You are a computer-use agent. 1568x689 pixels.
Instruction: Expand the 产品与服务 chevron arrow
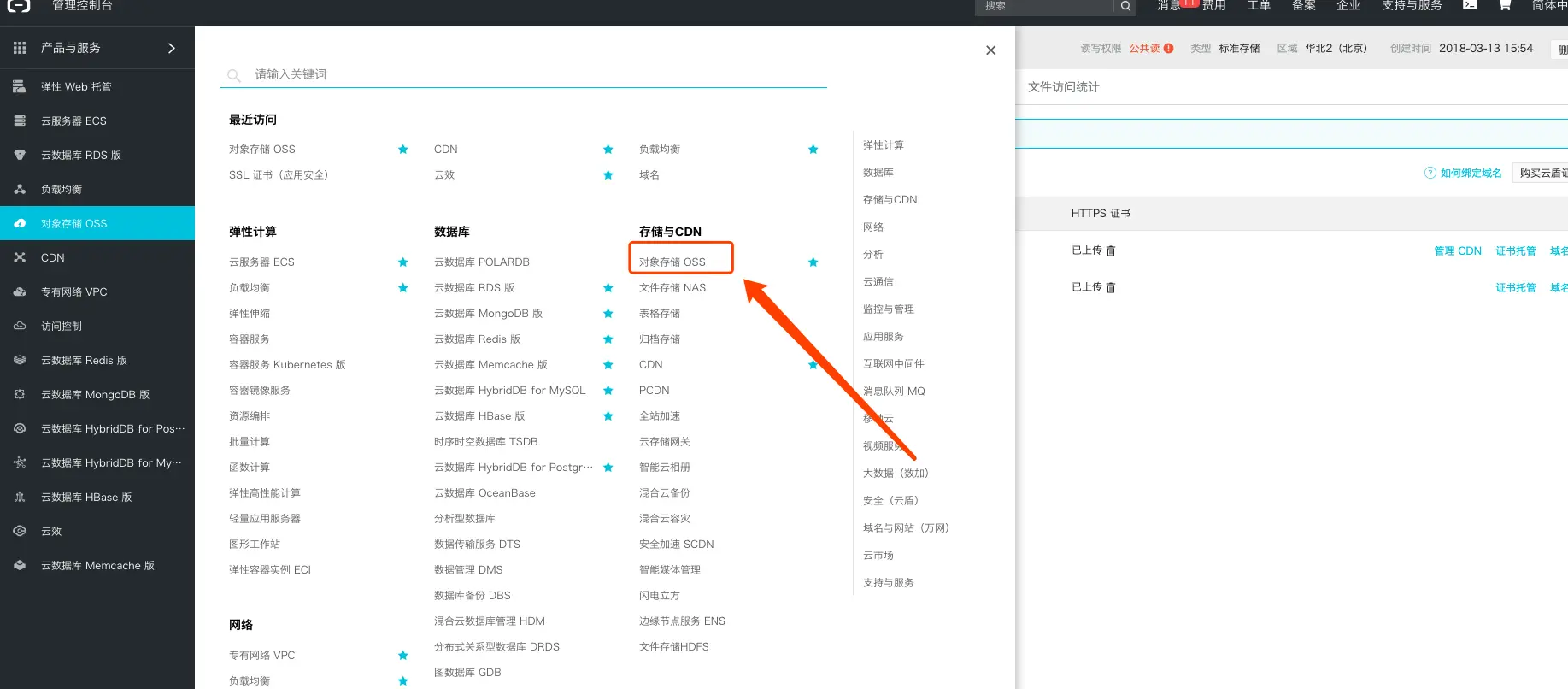coord(172,48)
